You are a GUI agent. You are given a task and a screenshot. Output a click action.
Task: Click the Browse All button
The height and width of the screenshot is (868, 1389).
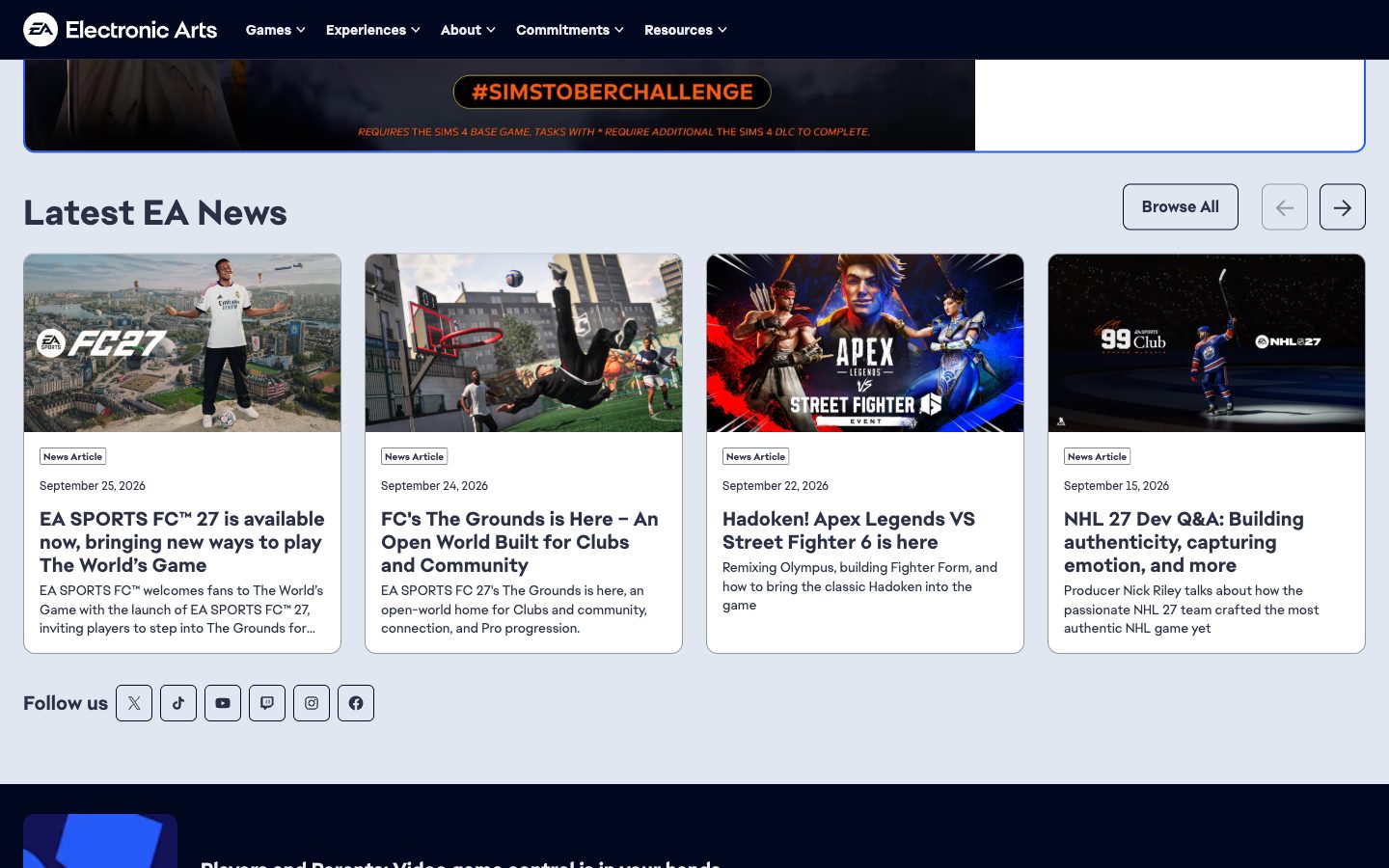[x=1181, y=207]
